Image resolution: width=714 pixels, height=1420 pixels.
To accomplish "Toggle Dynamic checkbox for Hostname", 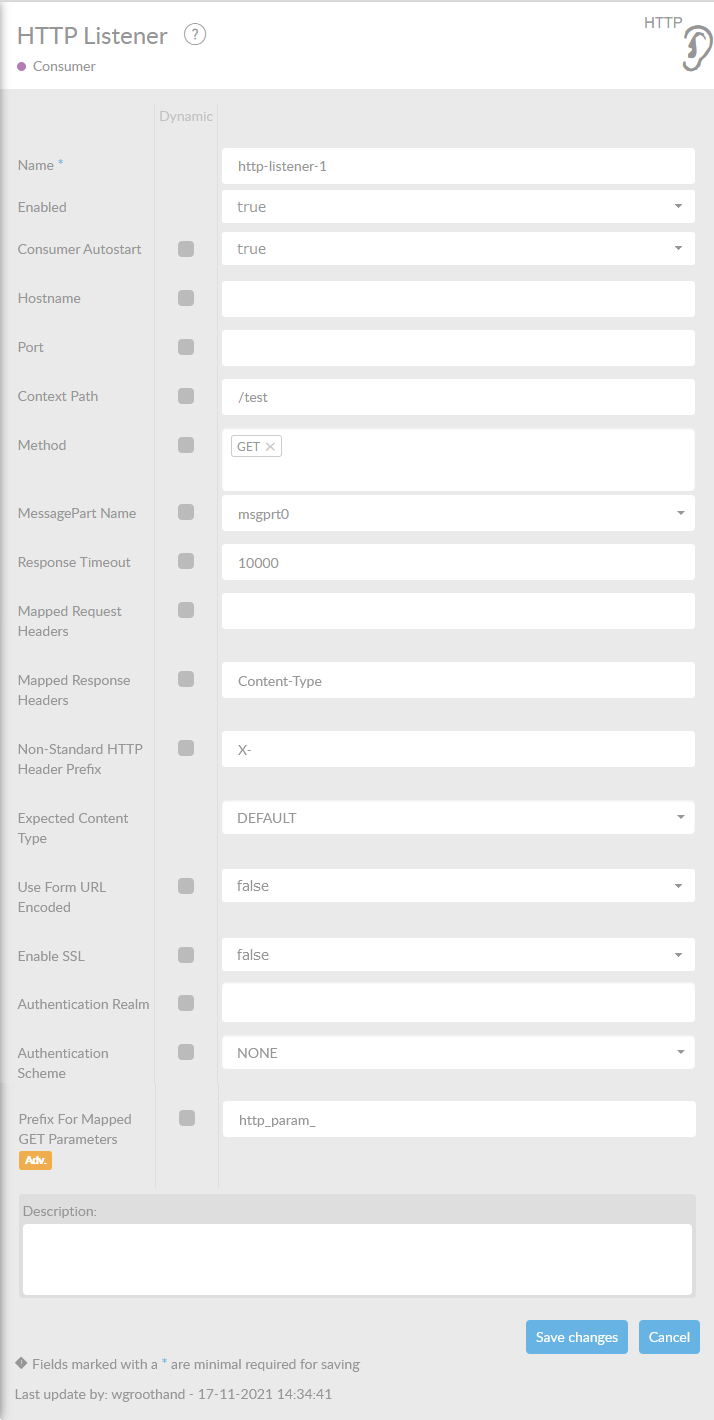I will pos(186,298).
